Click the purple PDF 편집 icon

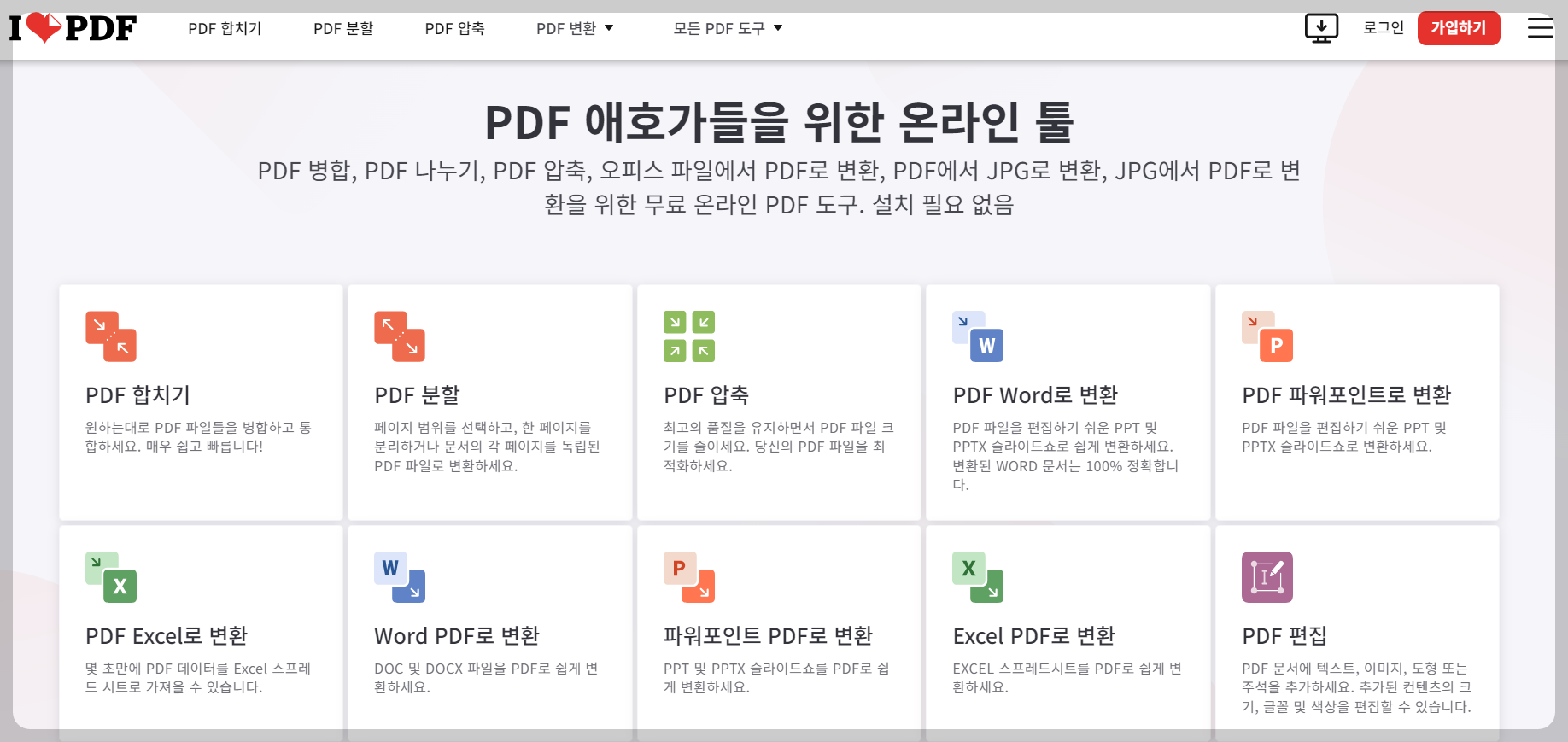coord(1267,577)
